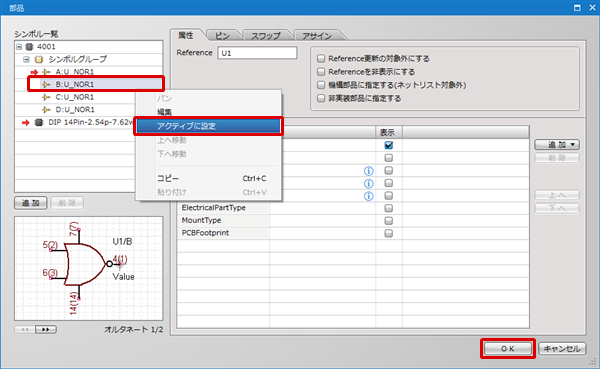600x369 pixels.
Task: Enable 非実装部品に指定する checkbox
Action: pos(321,98)
